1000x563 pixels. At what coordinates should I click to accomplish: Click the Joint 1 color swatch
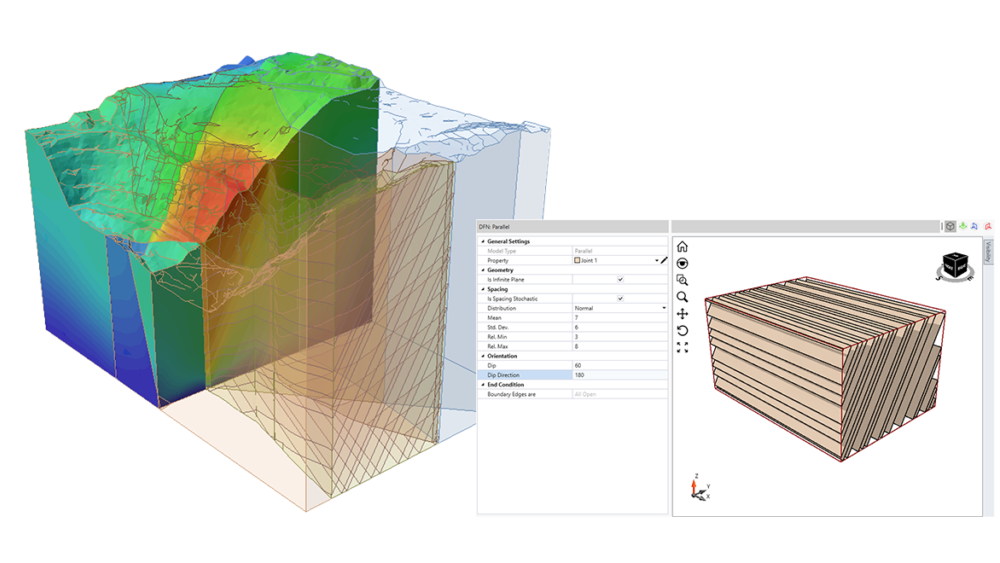(577, 260)
